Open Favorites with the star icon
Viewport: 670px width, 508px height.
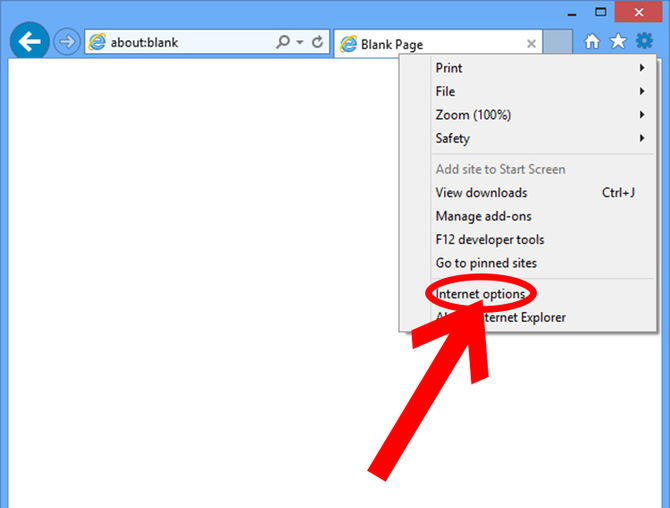click(618, 41)
